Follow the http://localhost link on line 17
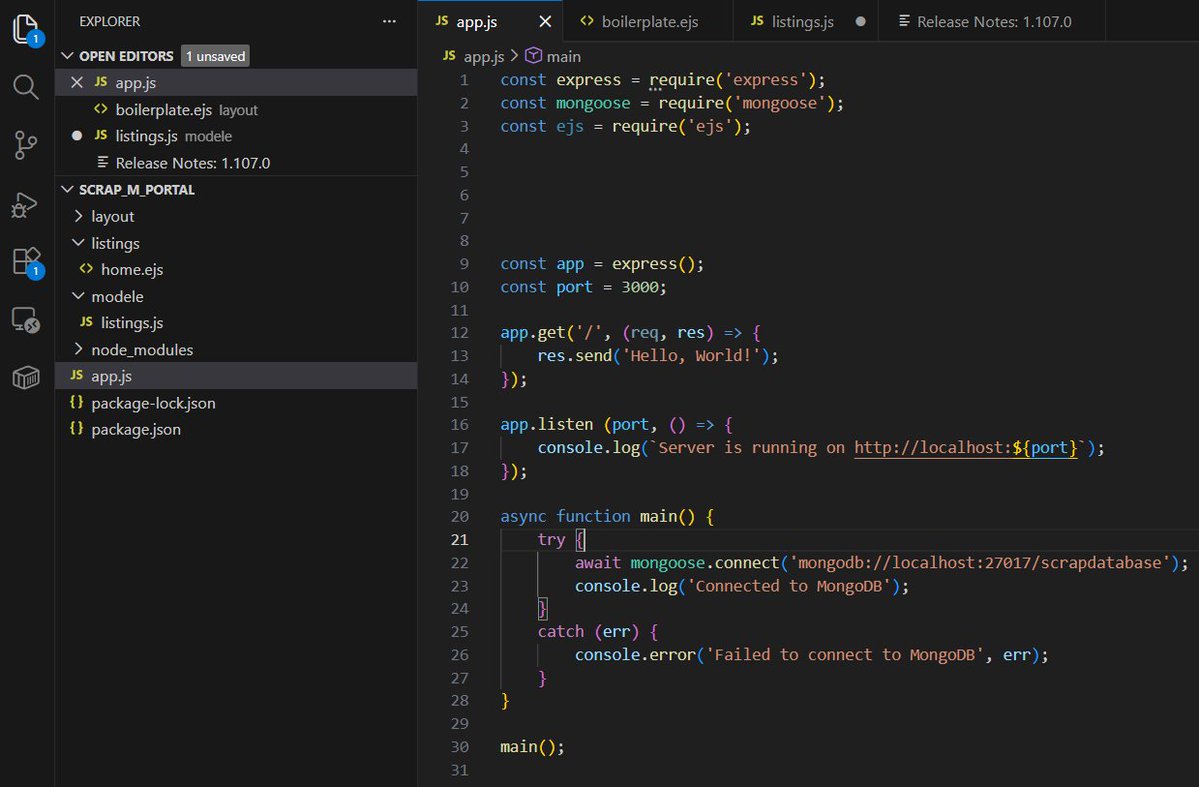1199x787 pixels. [965, 447]
